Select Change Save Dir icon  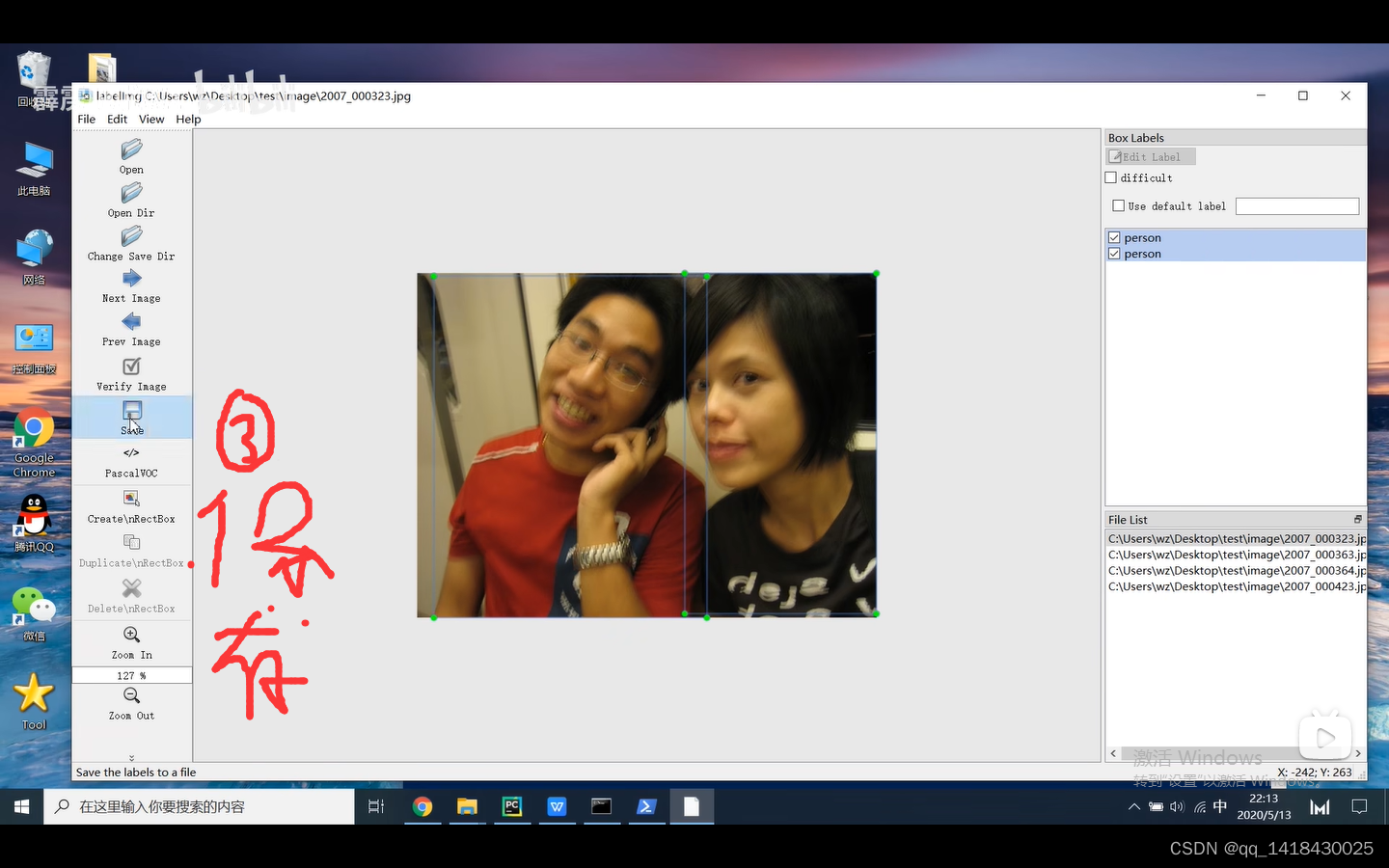tap(131, 236)
